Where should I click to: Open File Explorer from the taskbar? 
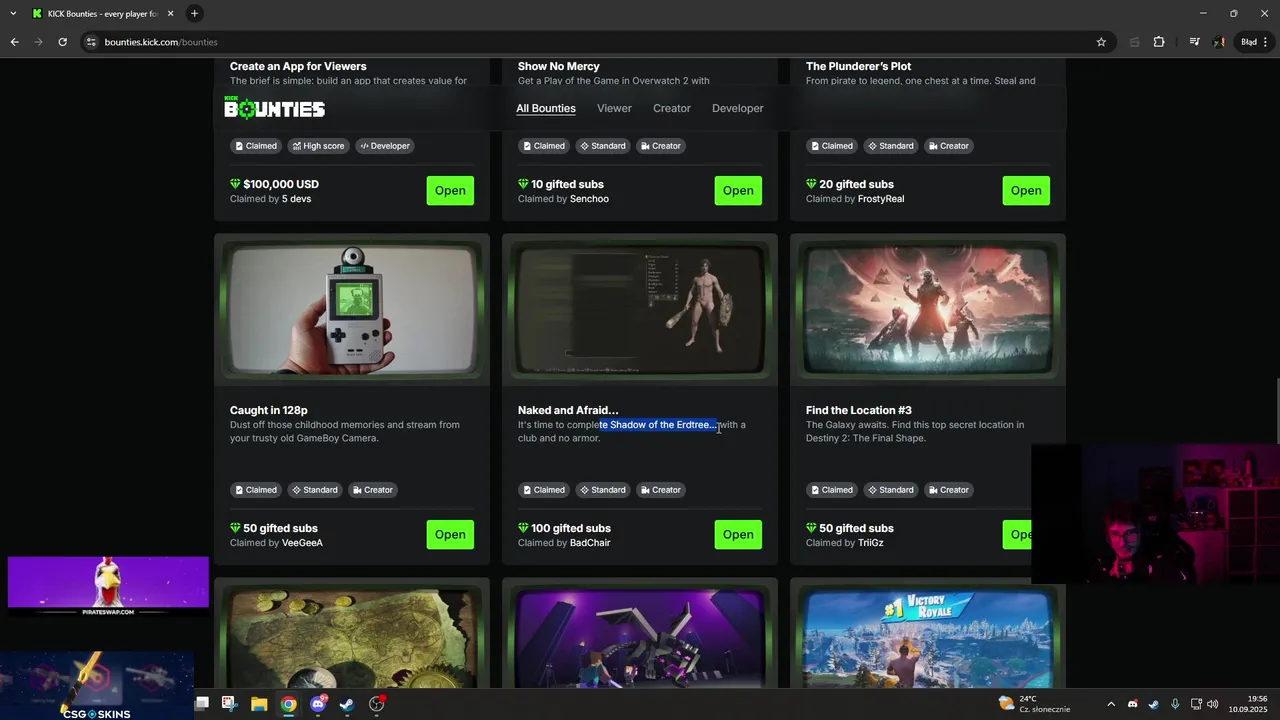pyautogui.click(x=258, y=703)
